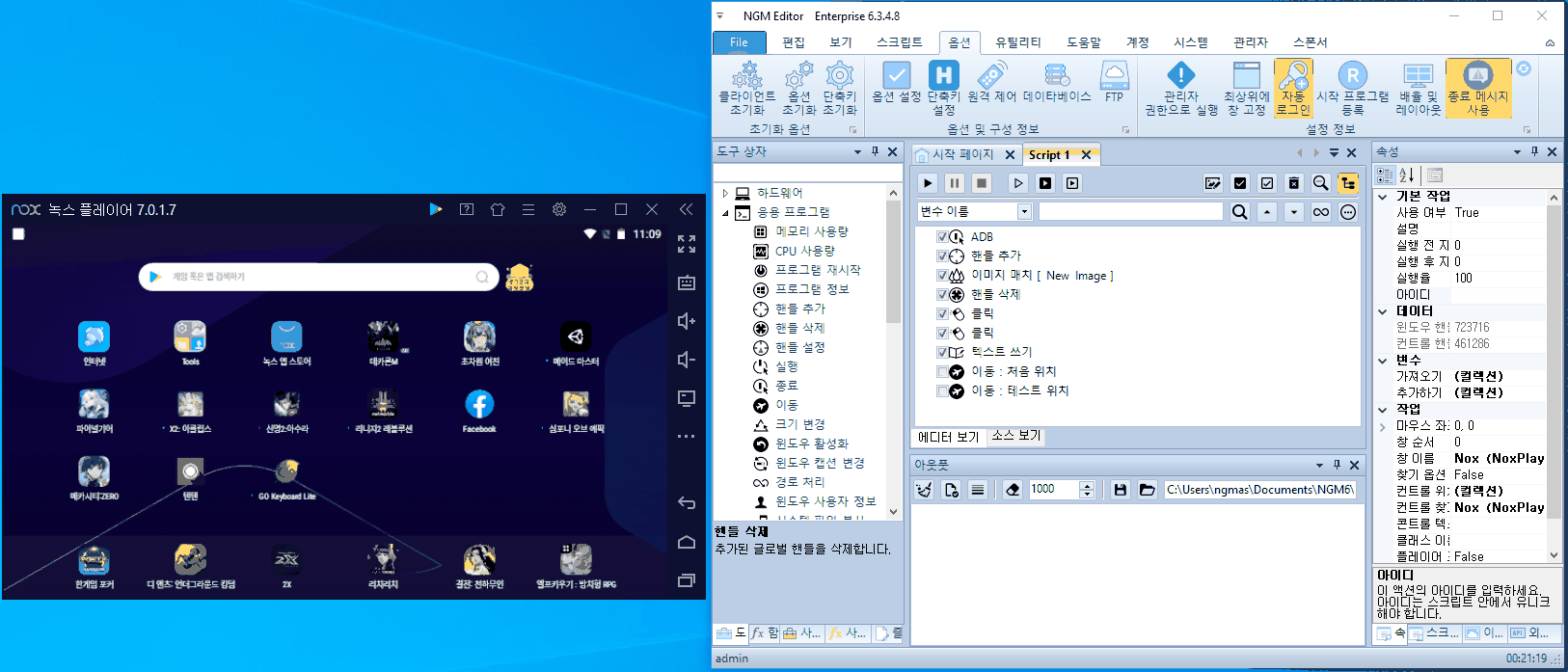Expand the 하드웨어 tree node
Image resolution: width=1568 pixels, height=672 pixels.
[725, 193]
